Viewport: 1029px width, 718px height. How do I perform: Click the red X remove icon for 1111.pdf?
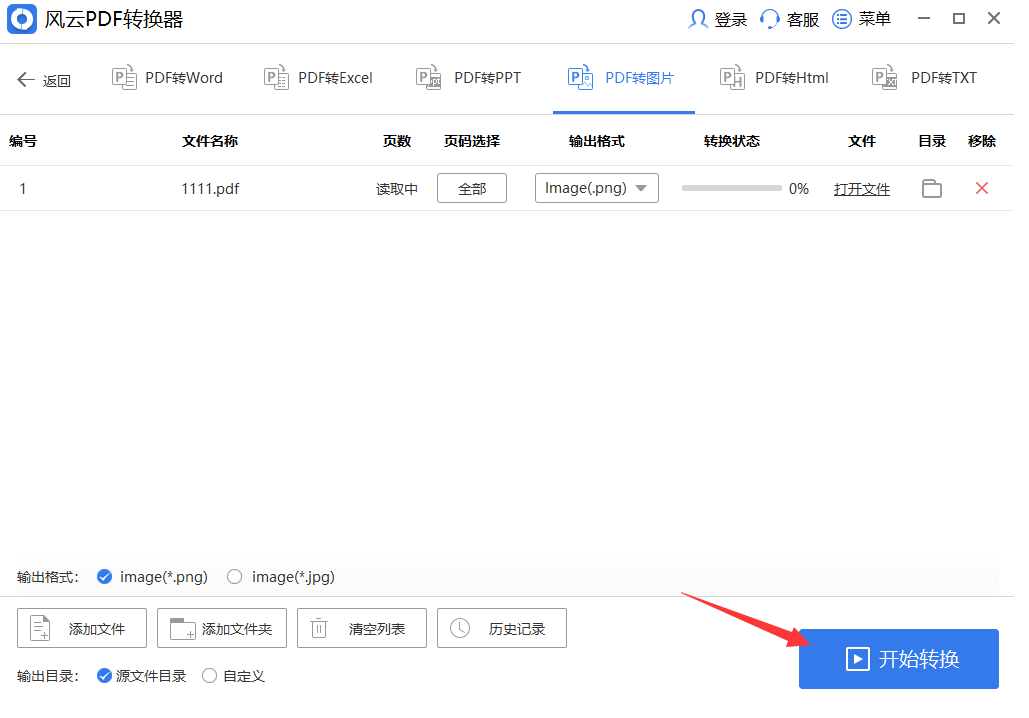pos(981,188)
